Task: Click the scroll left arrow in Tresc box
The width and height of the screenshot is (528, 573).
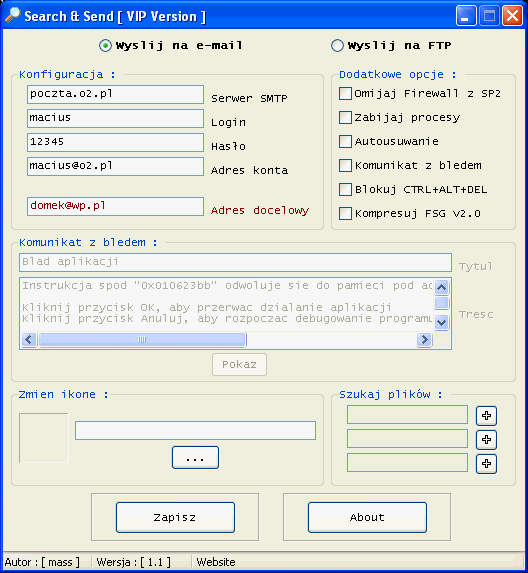Action: [29, 339]
